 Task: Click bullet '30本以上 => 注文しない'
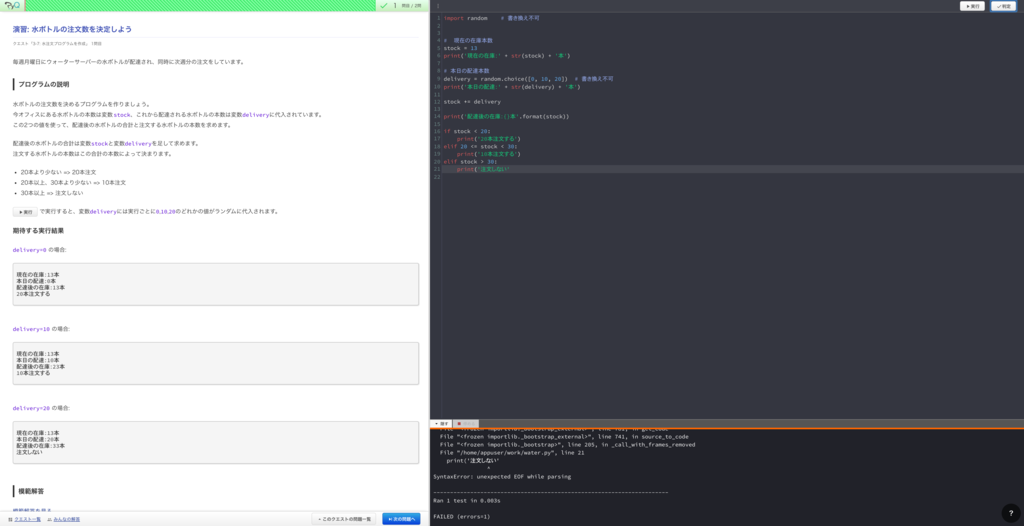click(x=52, y=193)
